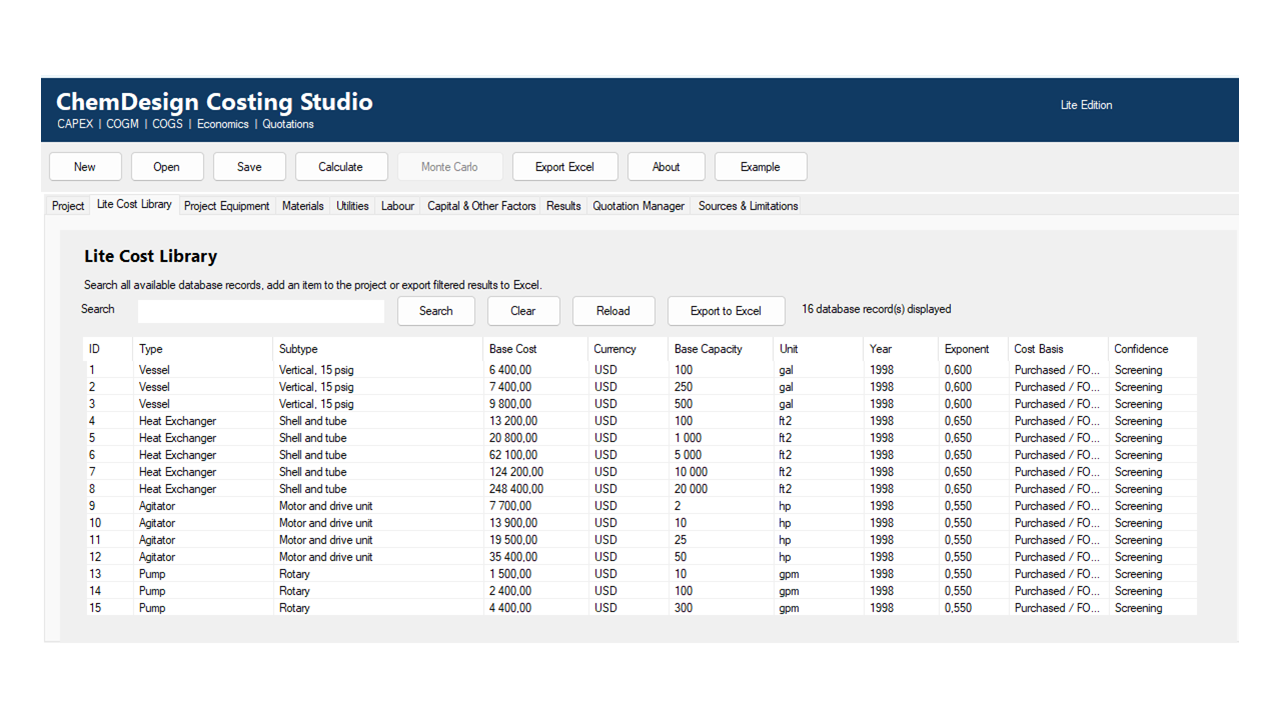The height and width of the screenshot is (720, 1280).
Task: Go to the Materials tab
Action: [x=303, y=206]
